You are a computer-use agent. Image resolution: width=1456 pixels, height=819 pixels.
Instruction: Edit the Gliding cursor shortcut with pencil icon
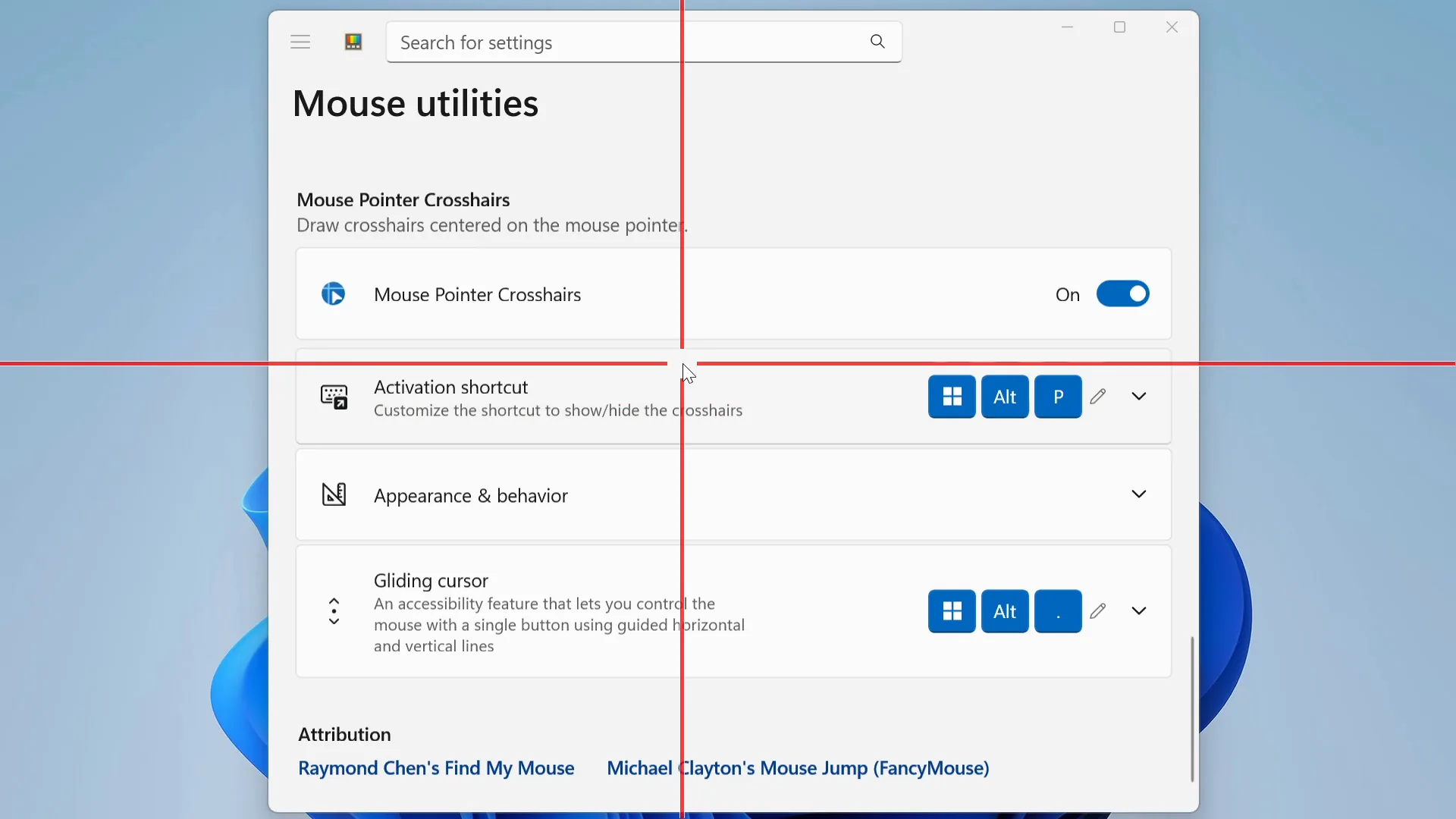point(1098,611)
